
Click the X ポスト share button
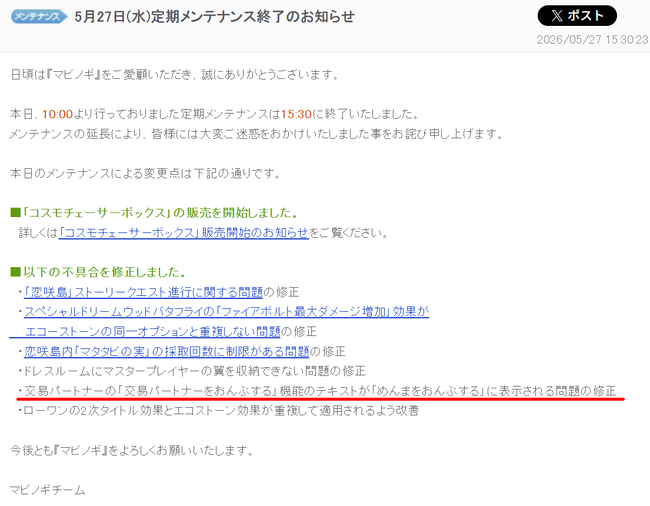[x=577, y=16]
